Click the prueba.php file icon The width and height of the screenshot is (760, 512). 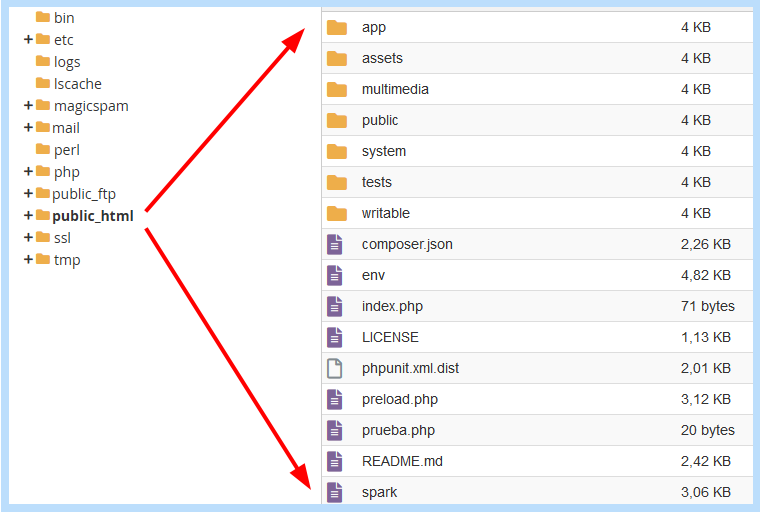(x=334, y=431)
